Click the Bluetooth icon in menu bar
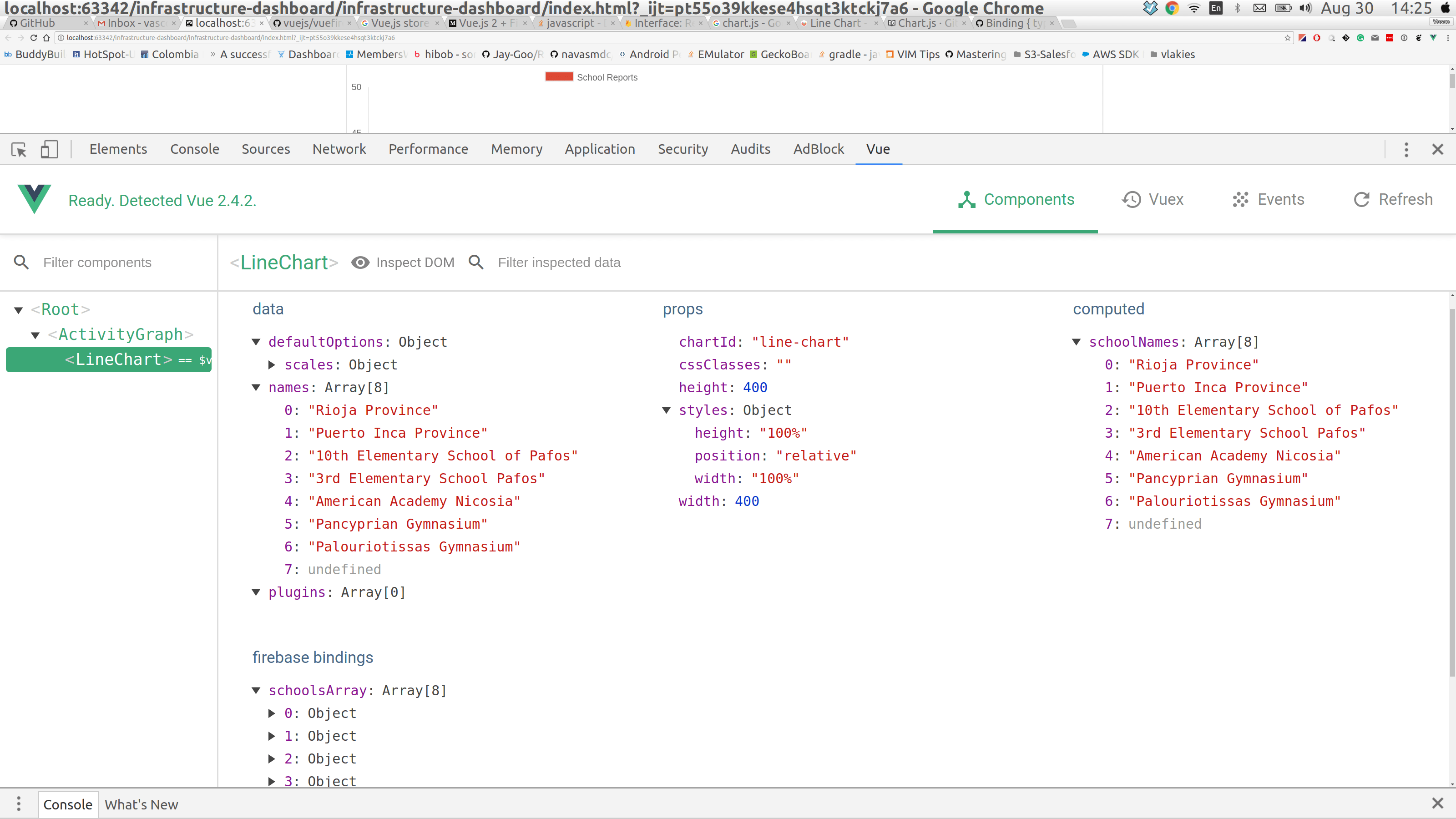 point(1237,8)
